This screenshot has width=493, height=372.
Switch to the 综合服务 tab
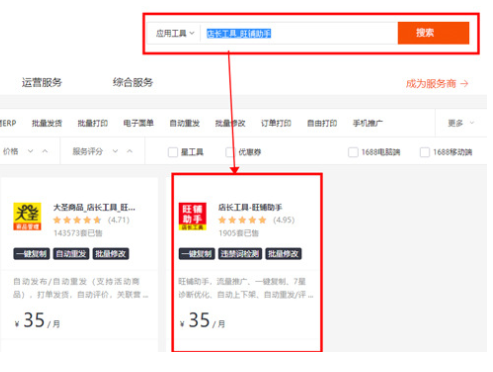pos(133,82)
